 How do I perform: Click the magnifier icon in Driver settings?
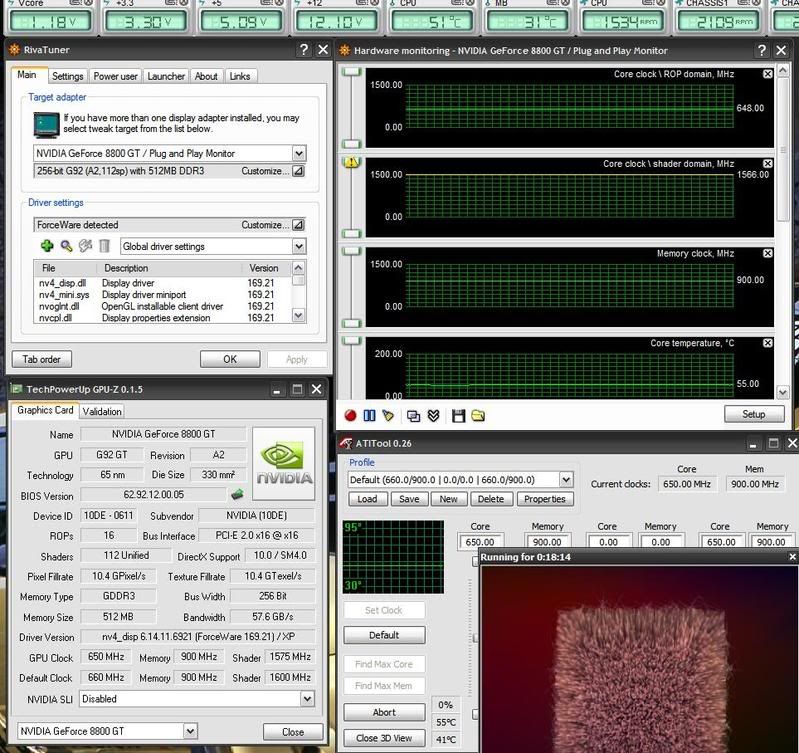(66, 246)
